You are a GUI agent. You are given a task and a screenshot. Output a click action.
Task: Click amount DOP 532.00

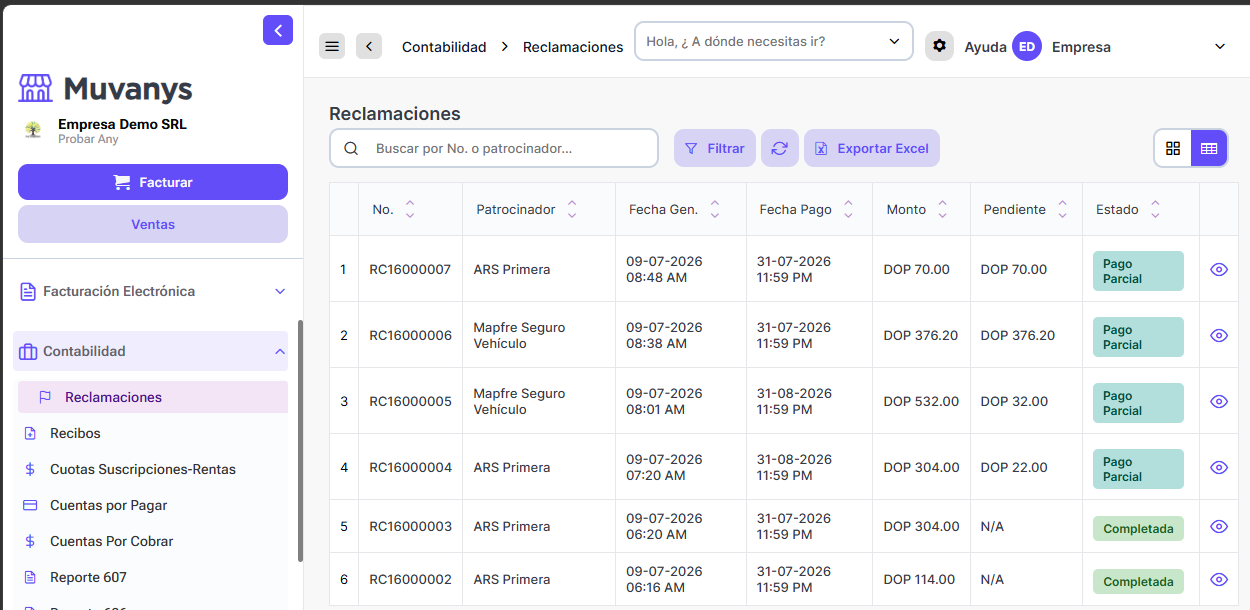pyautogui.click(x=921, y=401)
